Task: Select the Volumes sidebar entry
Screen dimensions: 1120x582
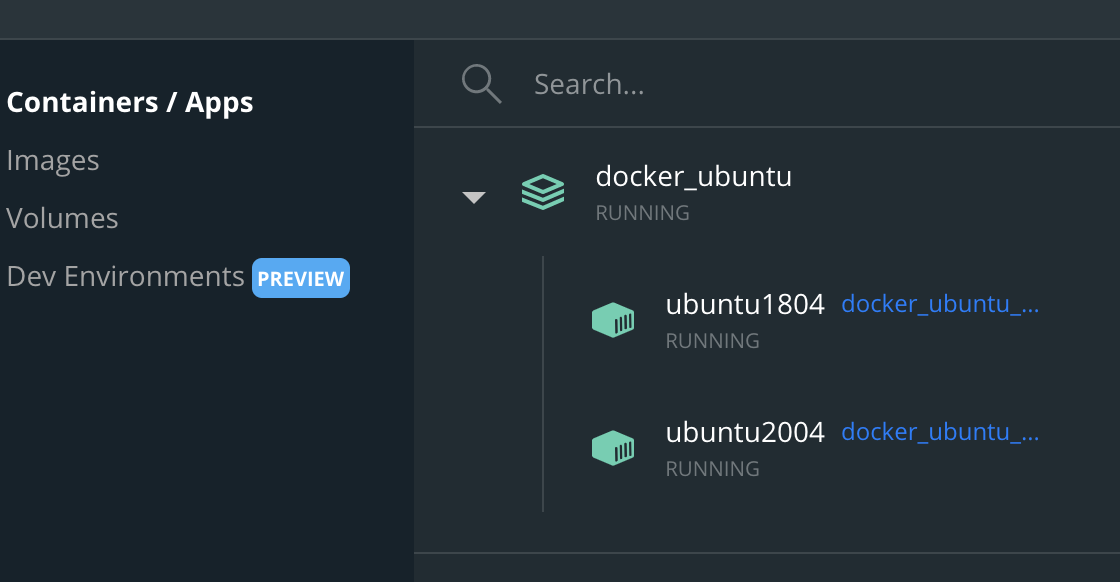Action: pos(62,217)
